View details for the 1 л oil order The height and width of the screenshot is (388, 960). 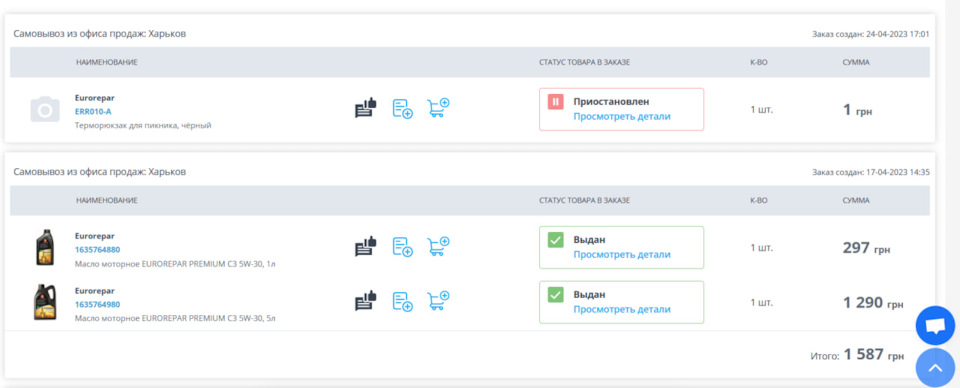tap(621, 255)
